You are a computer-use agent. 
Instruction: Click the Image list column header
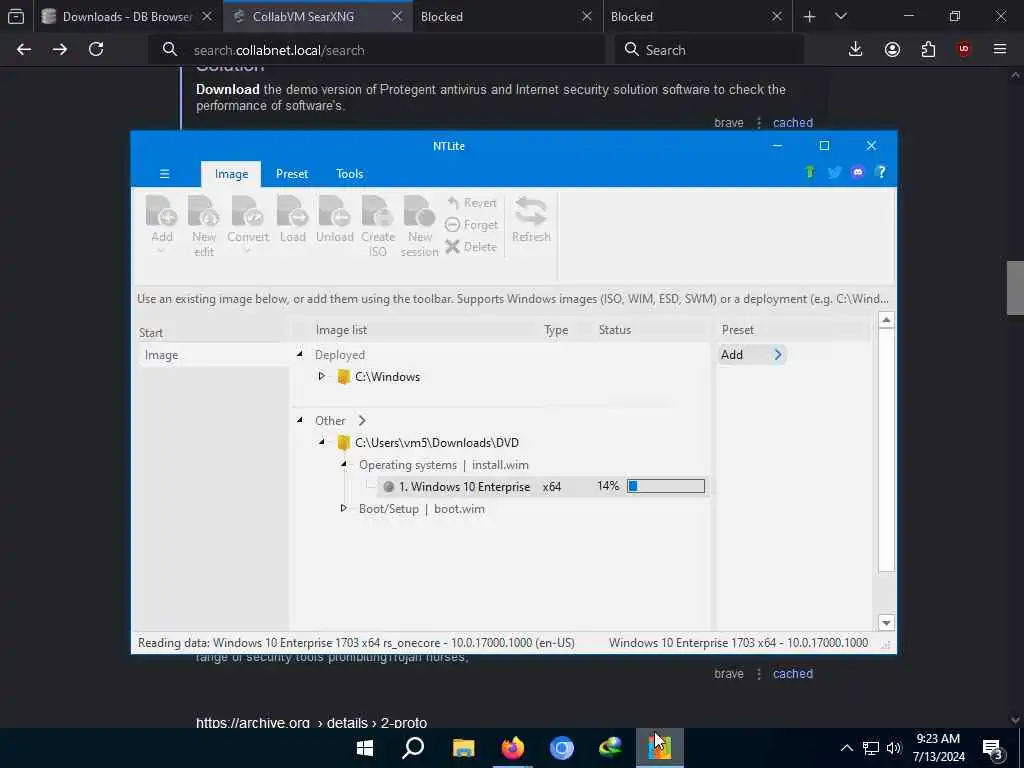(x=342, y=330)
